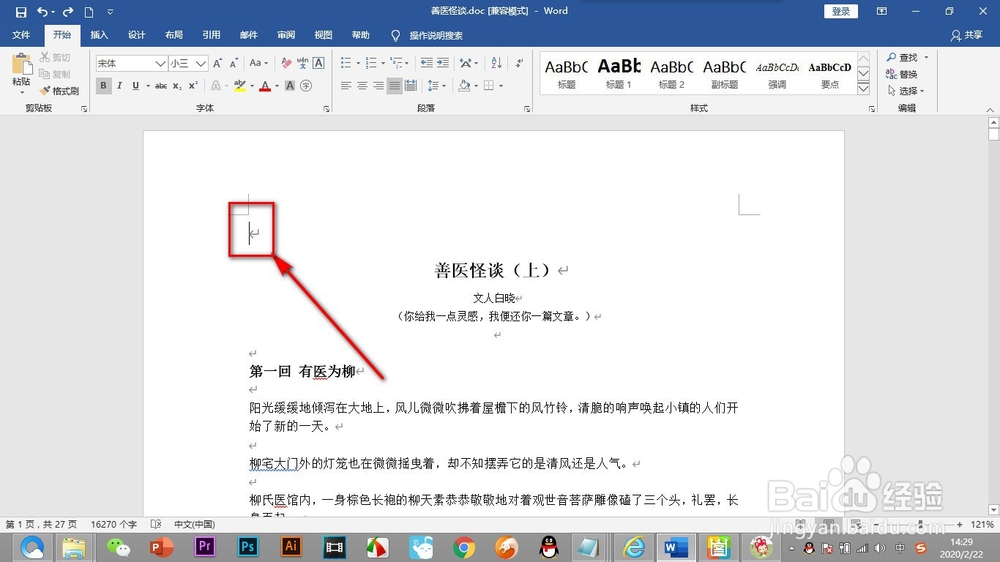Viewport: 1000px width, 562px height.
Task: Increase paragraph indent
Action: [x=443, y=63]
